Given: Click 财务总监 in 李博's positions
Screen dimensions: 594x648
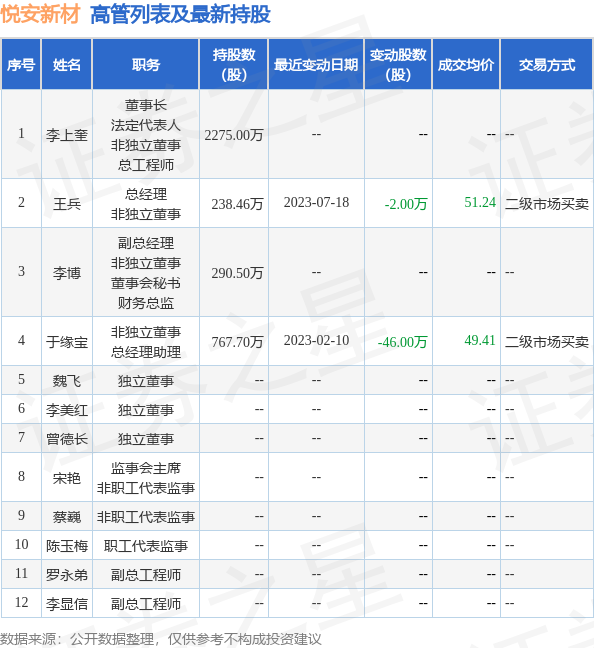Looking at the screenshot, I should tap(146, 303).
